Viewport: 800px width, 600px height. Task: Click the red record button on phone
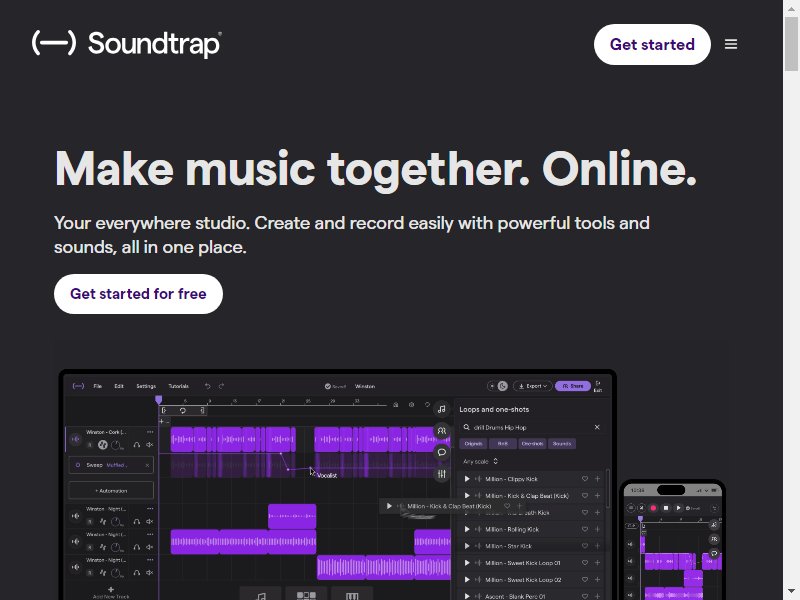tap(653, 508)
